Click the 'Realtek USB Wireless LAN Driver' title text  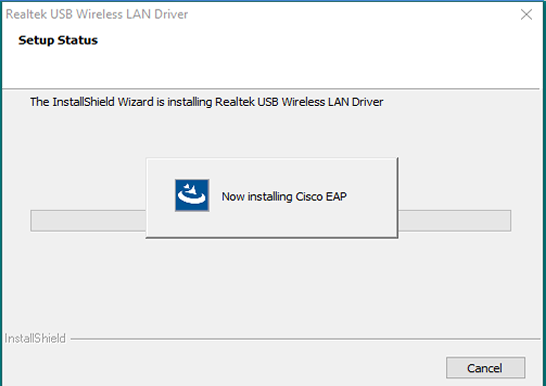tap(97, 14)
